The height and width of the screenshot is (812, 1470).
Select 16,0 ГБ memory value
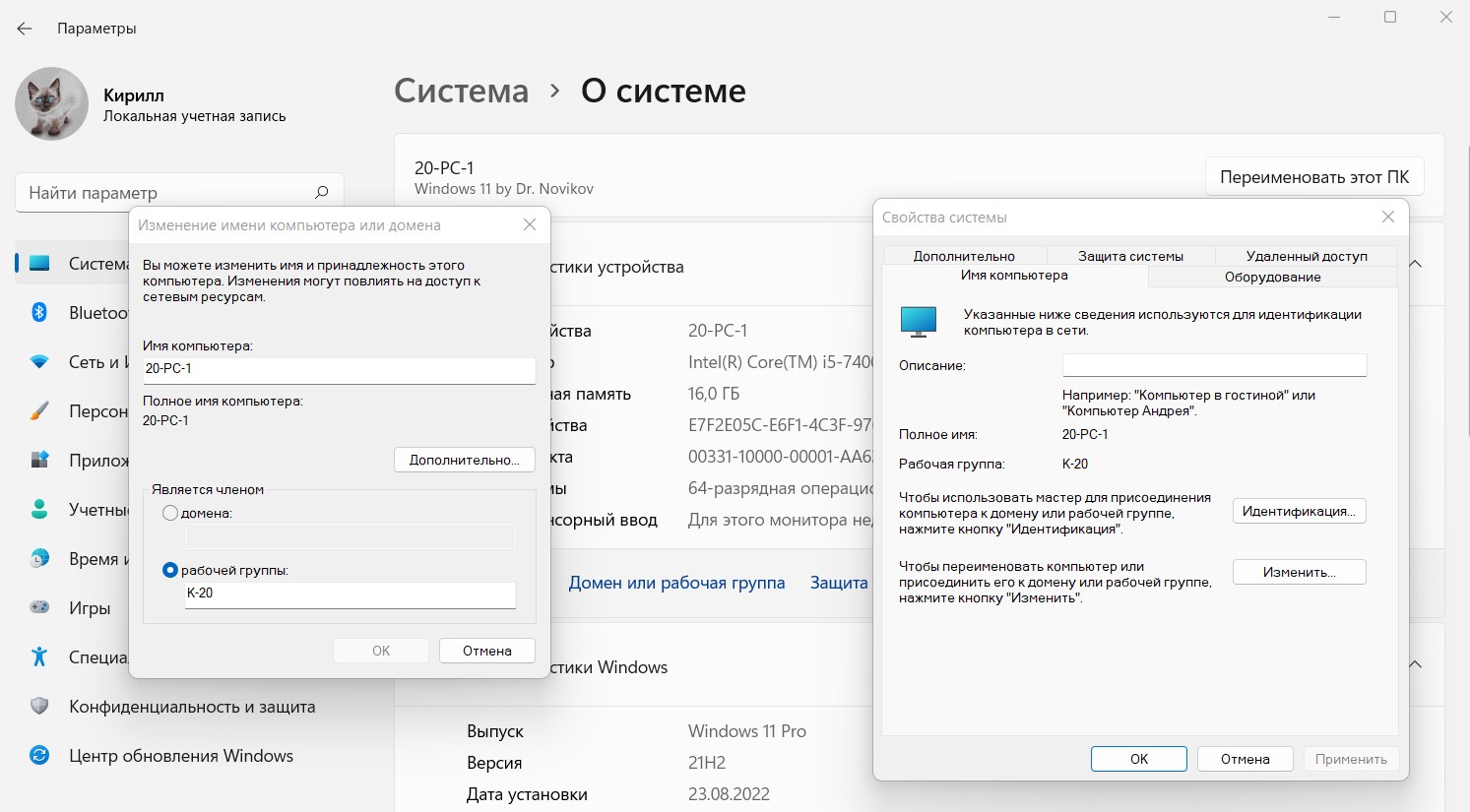(714, 394)
